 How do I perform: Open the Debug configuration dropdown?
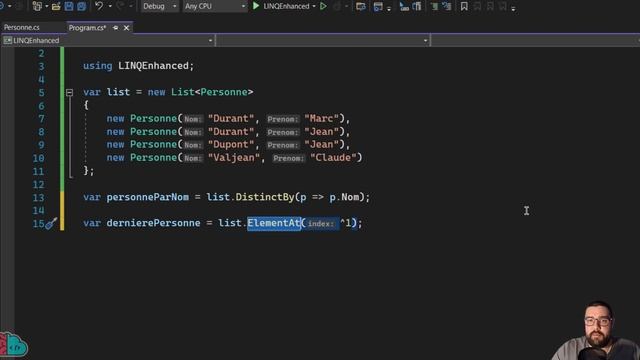click(159, 6)
